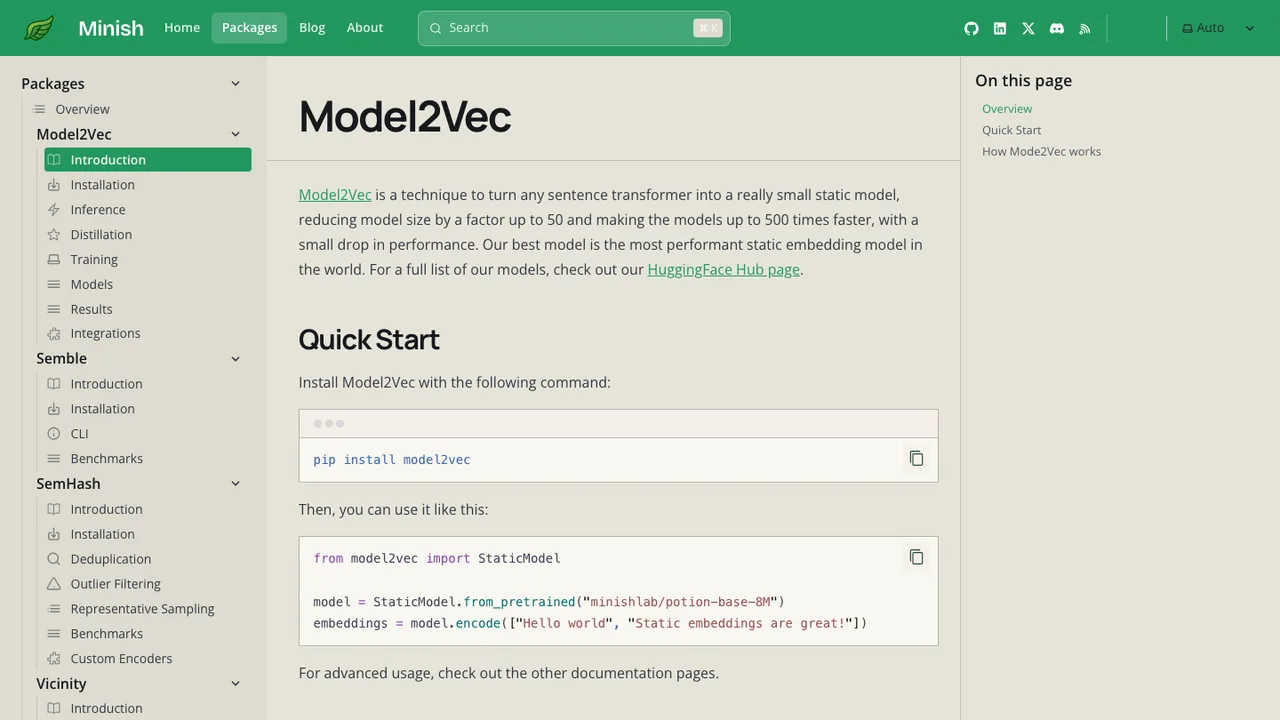Click the Minish site title
Screen dimensions: 1280x720
[111, 28]
